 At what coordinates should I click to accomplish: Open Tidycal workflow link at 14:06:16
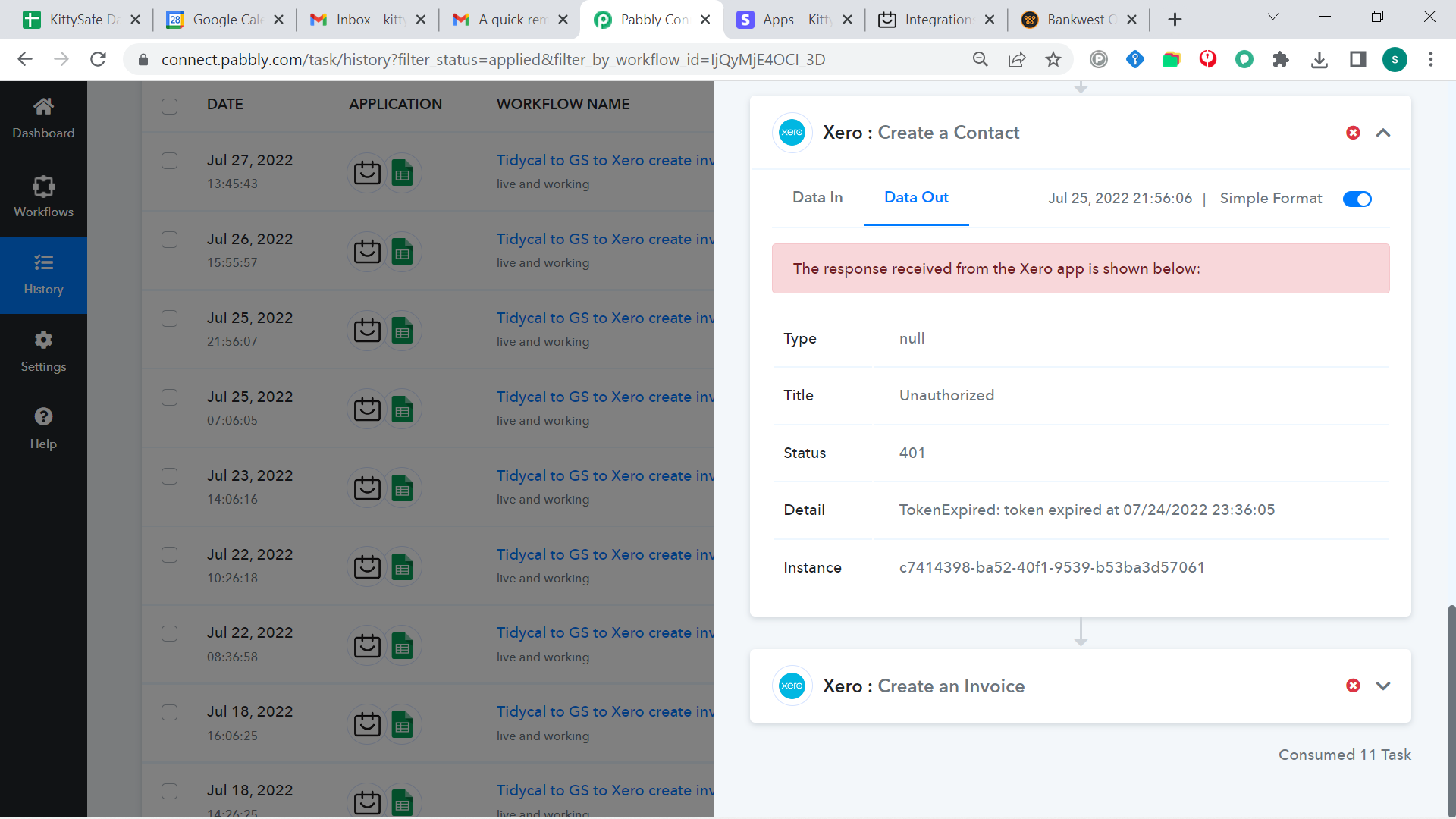pos(605,475)
